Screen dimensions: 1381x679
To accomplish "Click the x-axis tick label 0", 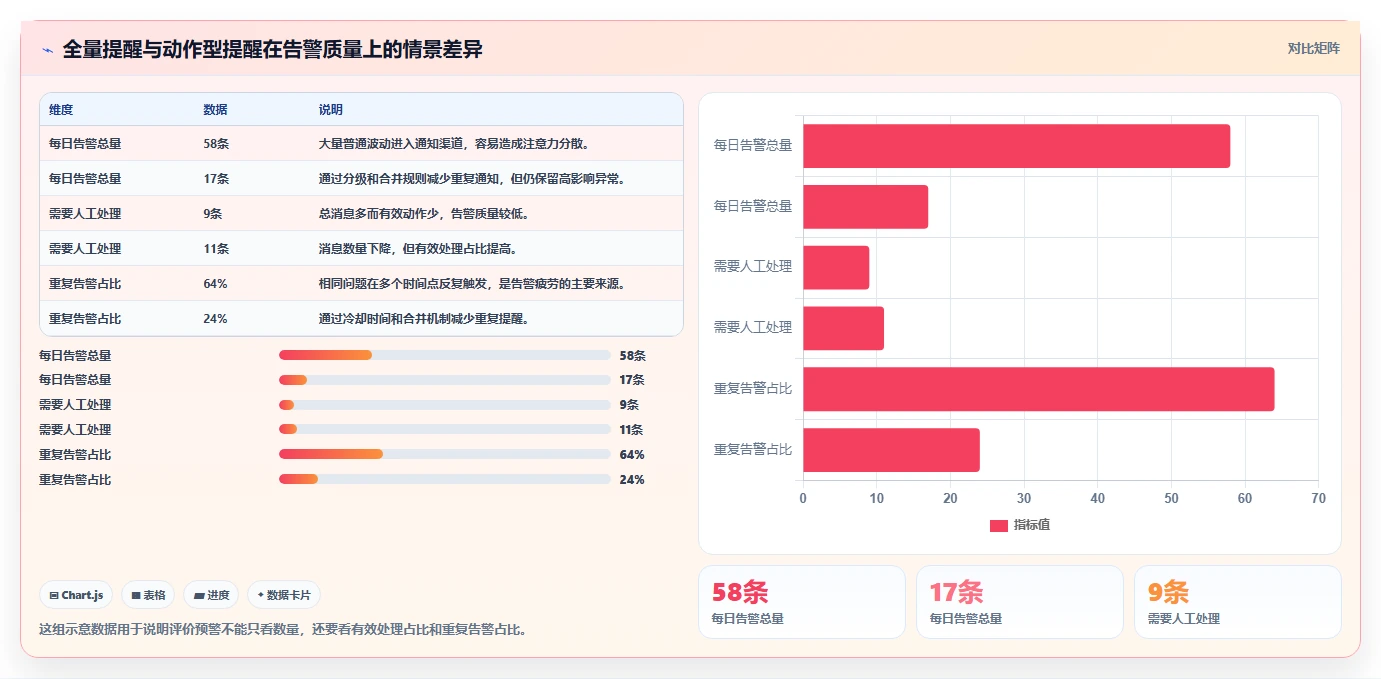I will 802,498.
